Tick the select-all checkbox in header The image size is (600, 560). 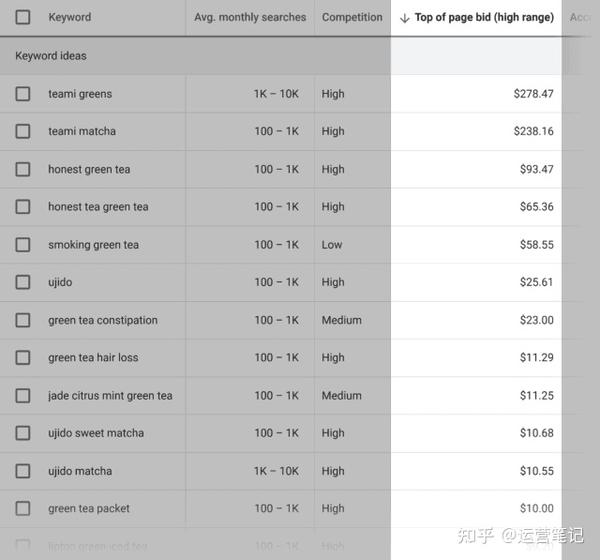(23, 17)
